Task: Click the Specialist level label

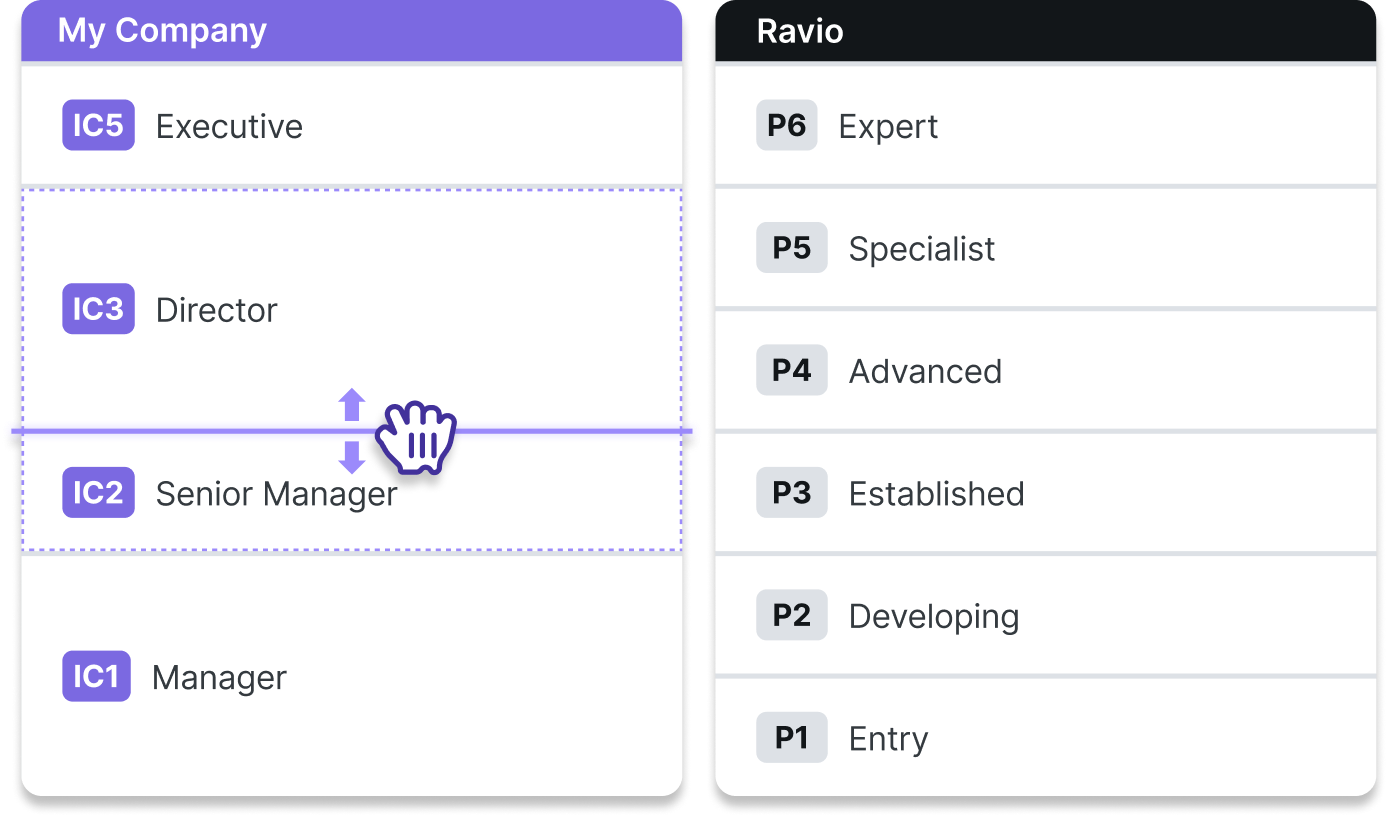Action: [x=922, y=249]
